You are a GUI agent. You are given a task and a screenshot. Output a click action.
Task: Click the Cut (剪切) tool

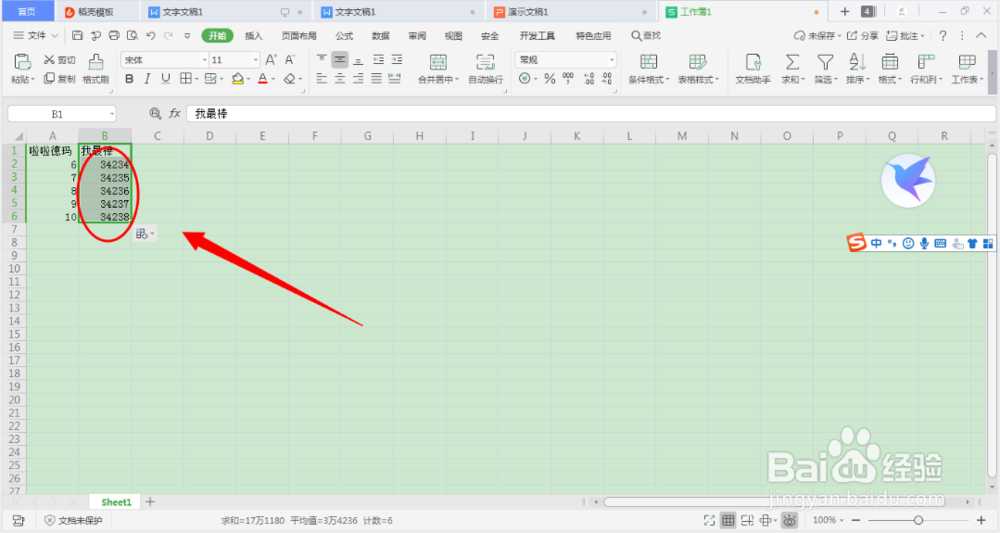coord(59,59)
